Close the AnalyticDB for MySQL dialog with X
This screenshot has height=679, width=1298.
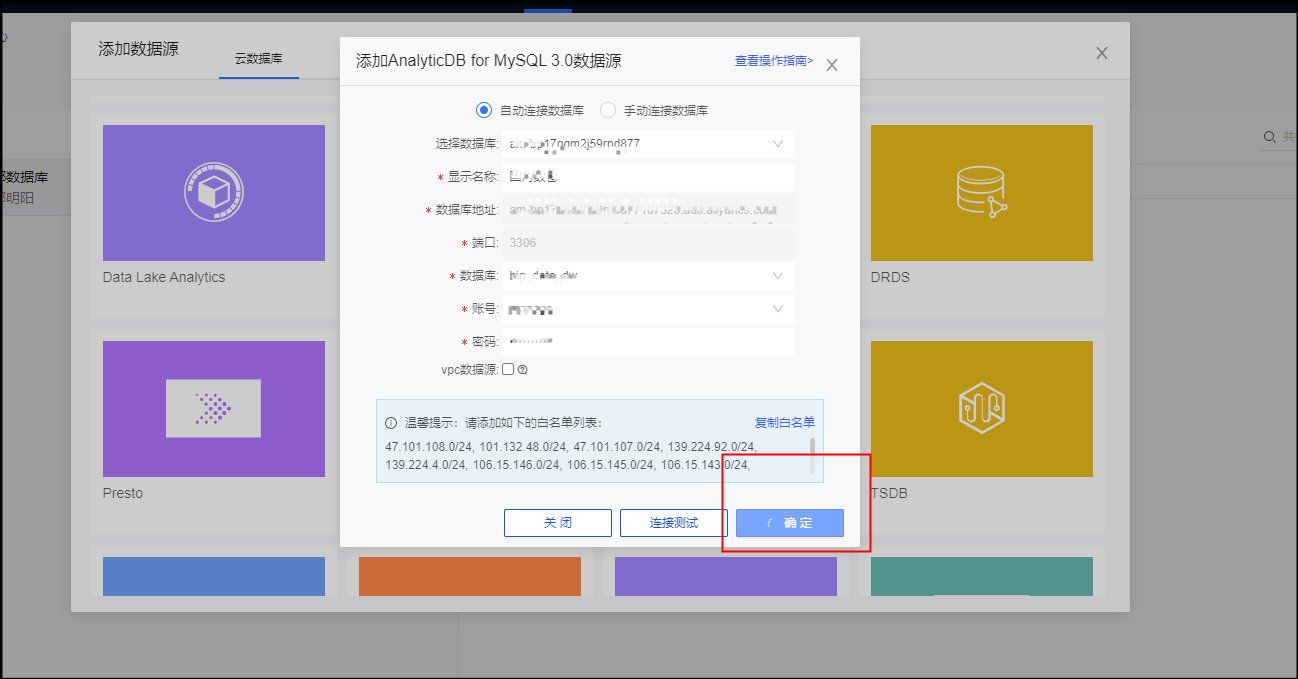click(832, 65)
